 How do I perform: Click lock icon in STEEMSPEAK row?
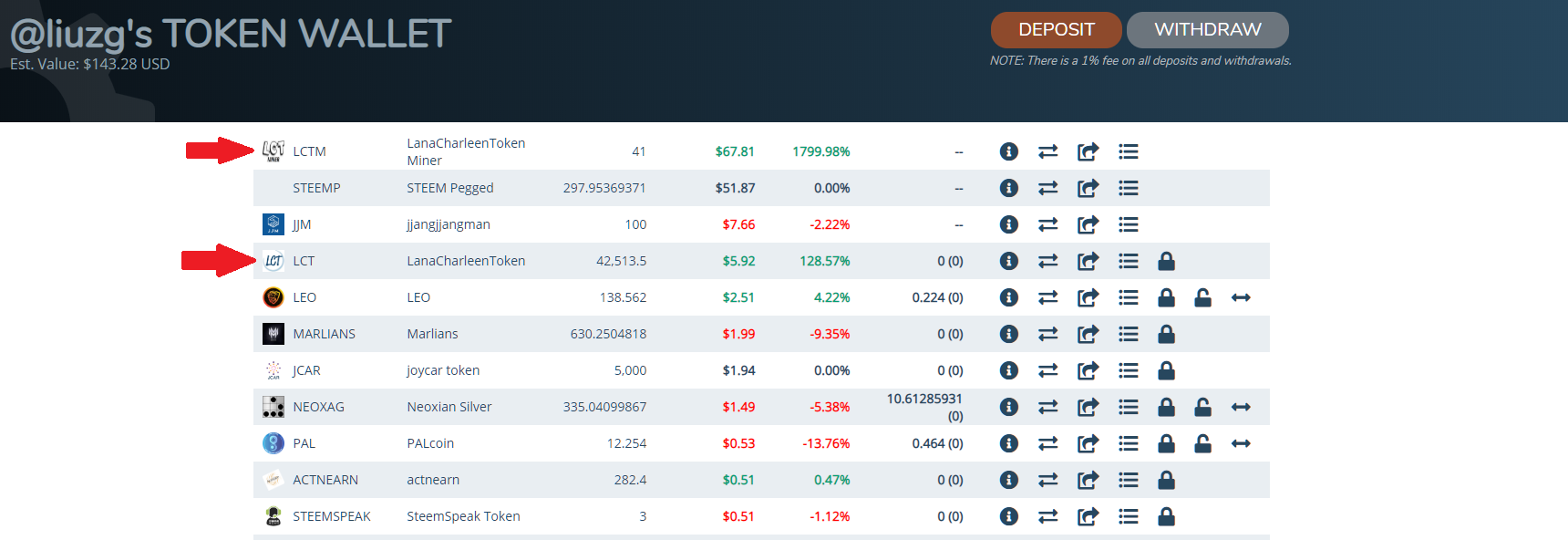click(x=1166, y=516)
